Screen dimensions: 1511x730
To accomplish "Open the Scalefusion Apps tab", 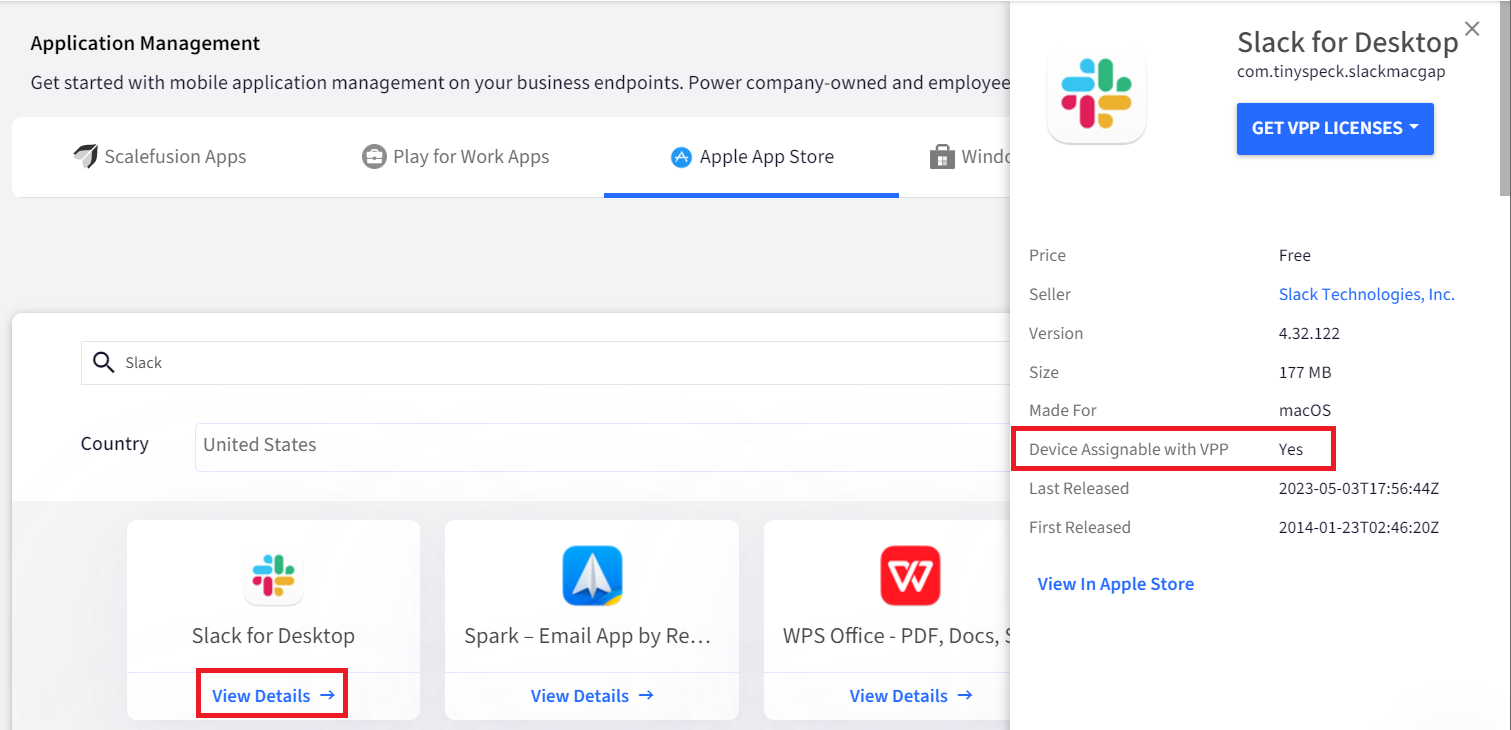I will tap(160, 157).
